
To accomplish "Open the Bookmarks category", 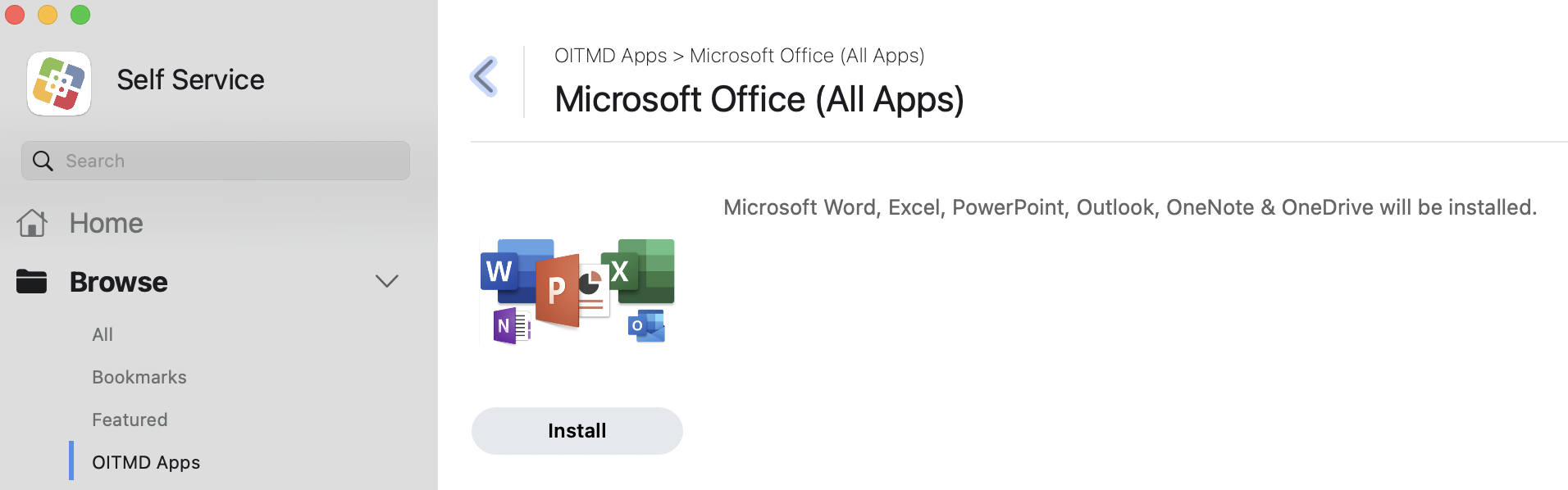I will pyautogui.click(x=139, y=377).
